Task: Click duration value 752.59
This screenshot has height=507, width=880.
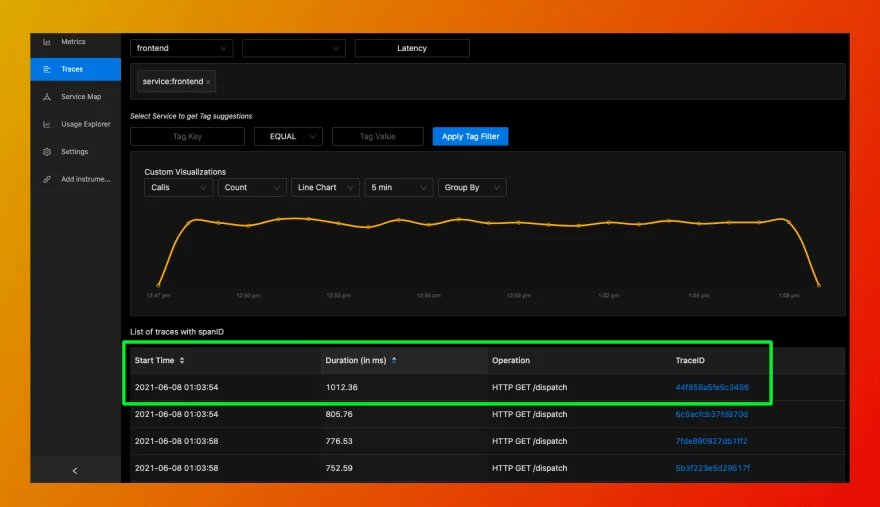Action: pyautogui.click(x=339, y=468)
